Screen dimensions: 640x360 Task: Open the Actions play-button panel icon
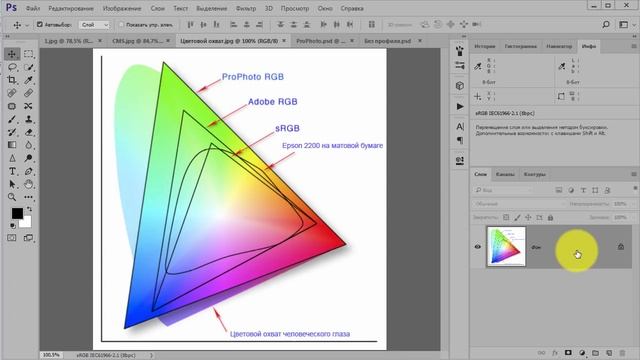click(x=460, y=106)
